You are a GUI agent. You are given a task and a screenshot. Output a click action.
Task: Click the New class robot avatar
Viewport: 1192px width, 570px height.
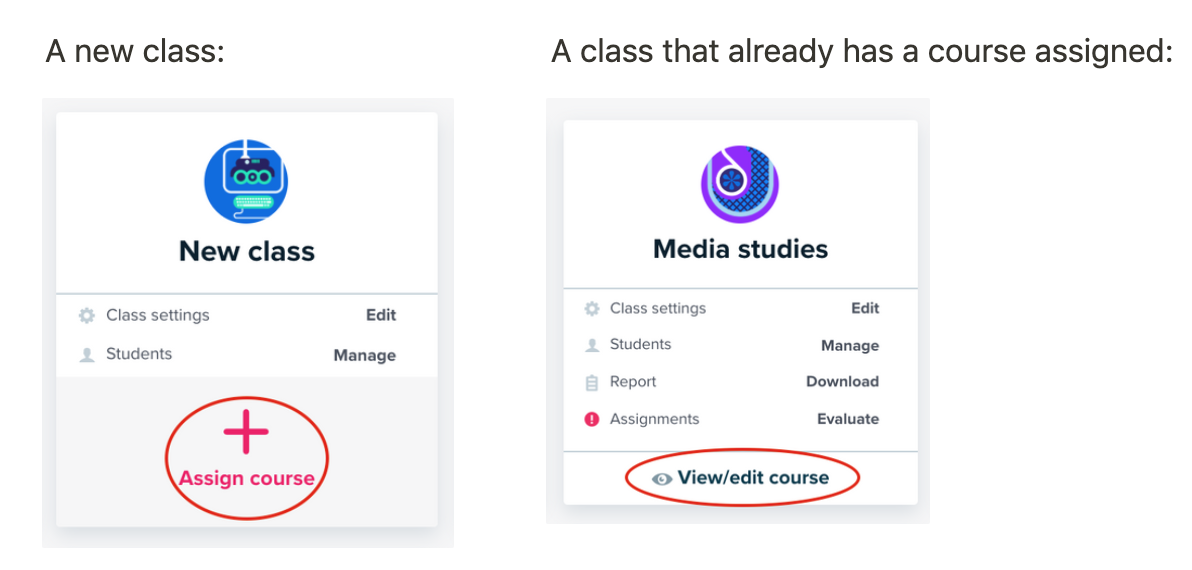pos(246,181)
